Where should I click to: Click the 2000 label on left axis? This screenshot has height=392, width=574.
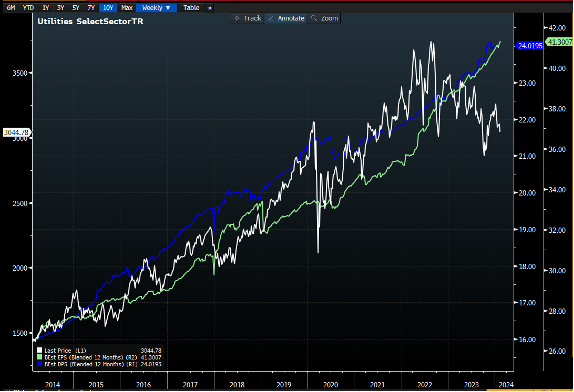click(x=20, y=268)
